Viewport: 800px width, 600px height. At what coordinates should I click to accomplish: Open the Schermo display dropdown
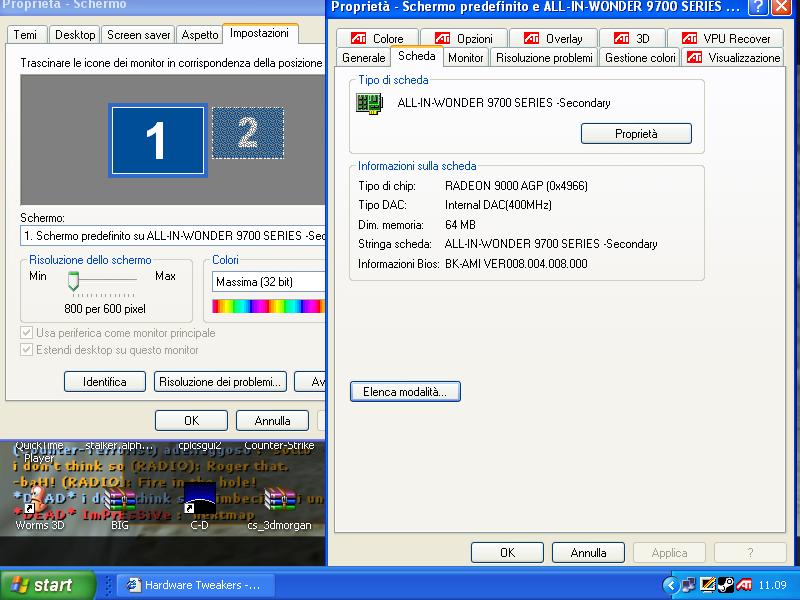tap(172, 236)
